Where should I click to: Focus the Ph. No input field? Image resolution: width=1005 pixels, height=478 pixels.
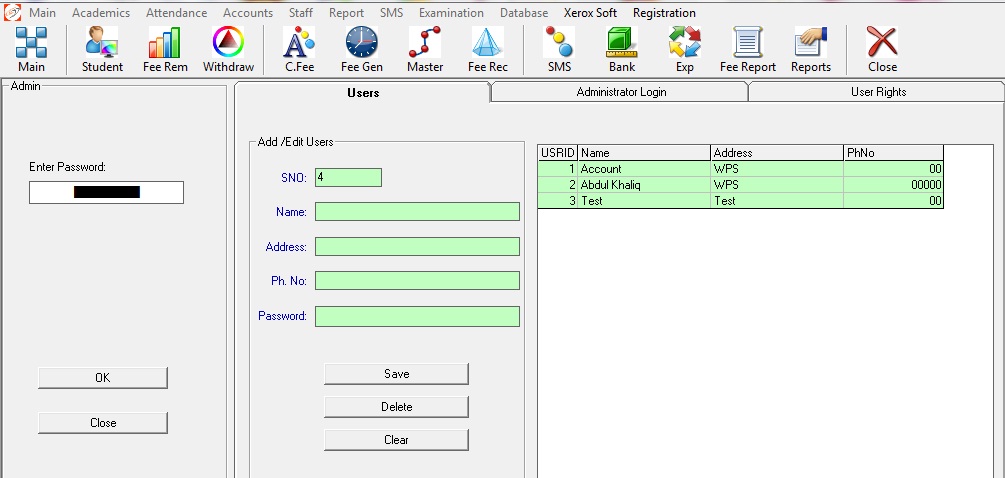pos(417,281)
